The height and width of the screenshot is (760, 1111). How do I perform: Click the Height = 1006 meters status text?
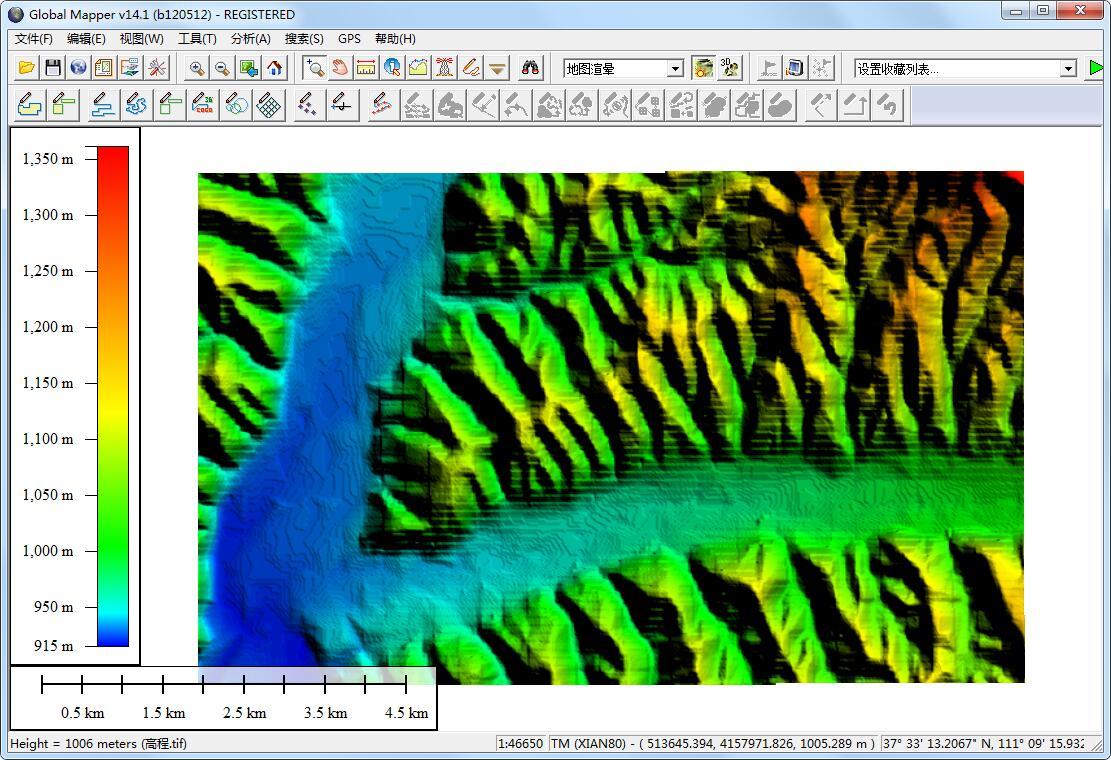98,744
